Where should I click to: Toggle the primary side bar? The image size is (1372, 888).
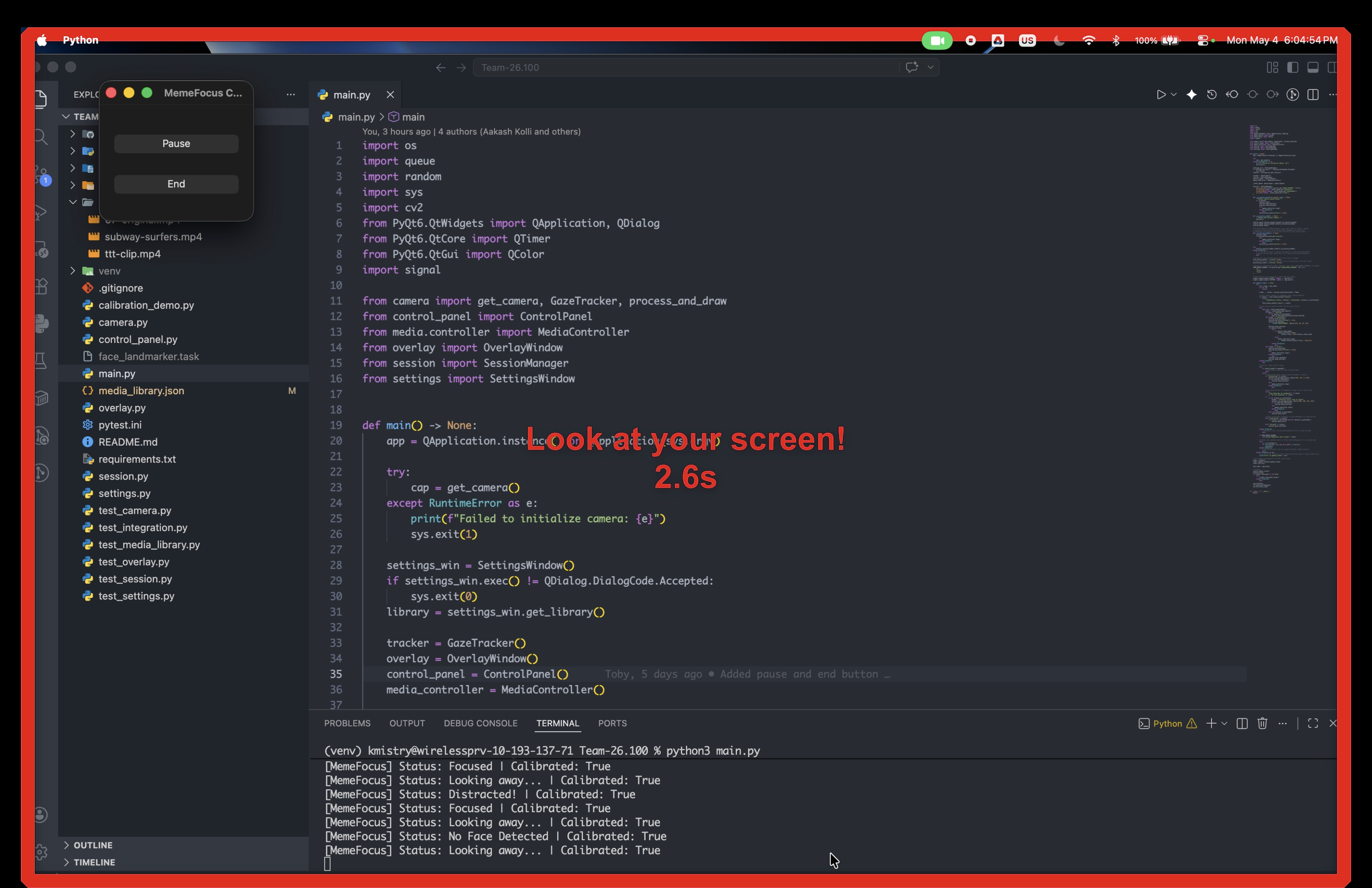[1293, 67]
